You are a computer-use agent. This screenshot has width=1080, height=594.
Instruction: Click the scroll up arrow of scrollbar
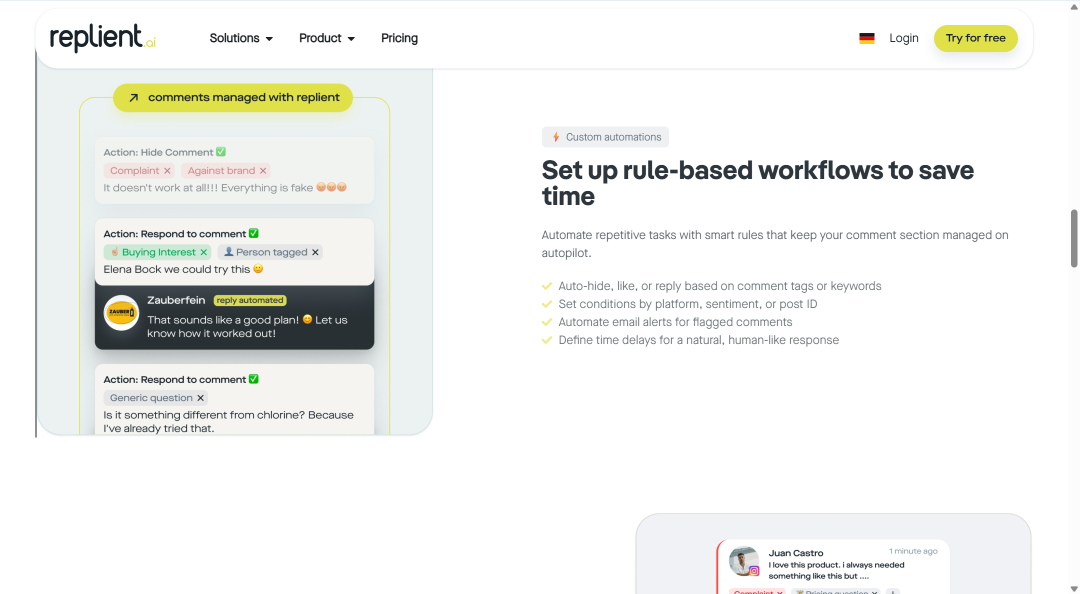pyautogui.click(x=1074, y=5)
